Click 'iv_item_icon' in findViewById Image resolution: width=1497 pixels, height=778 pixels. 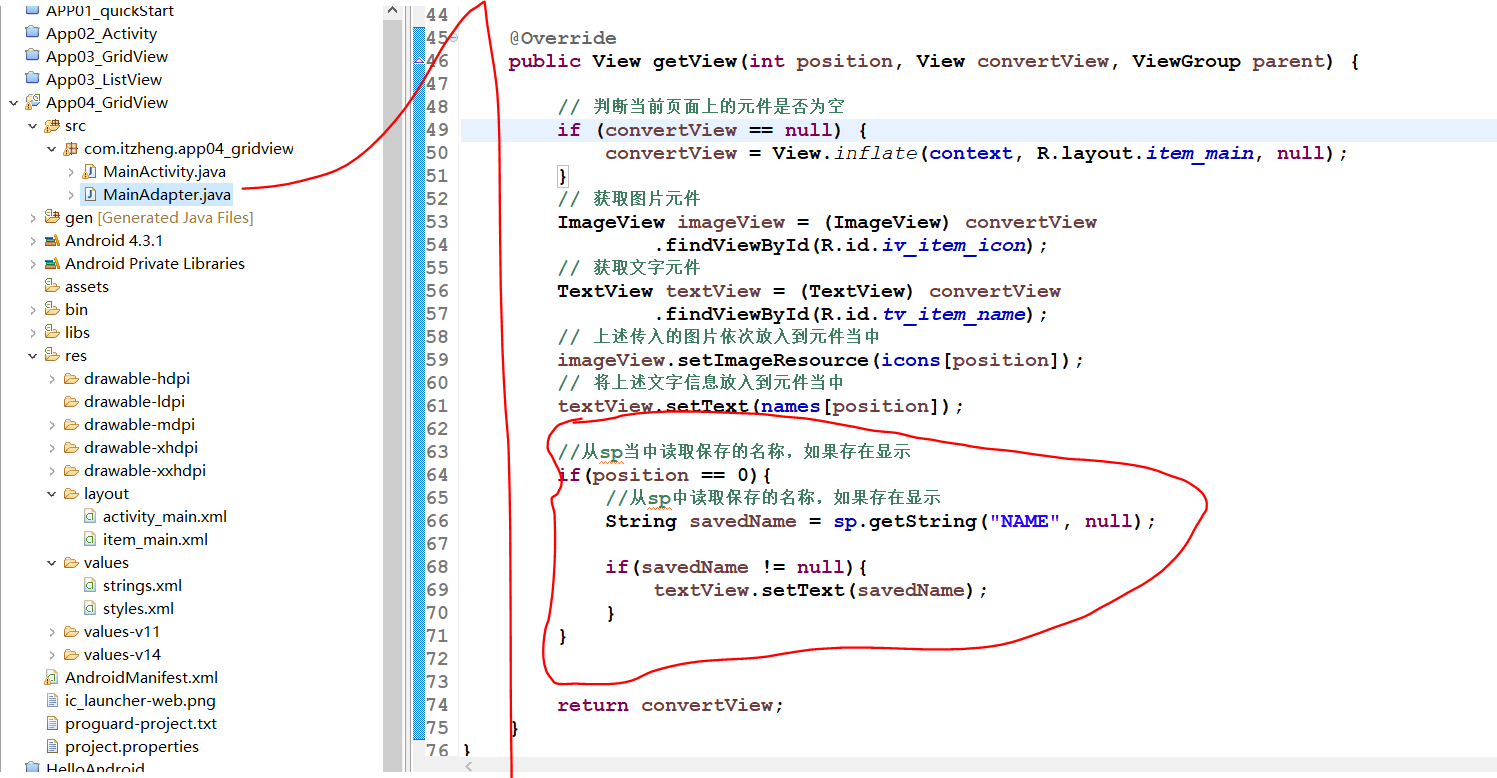point(953,245)
